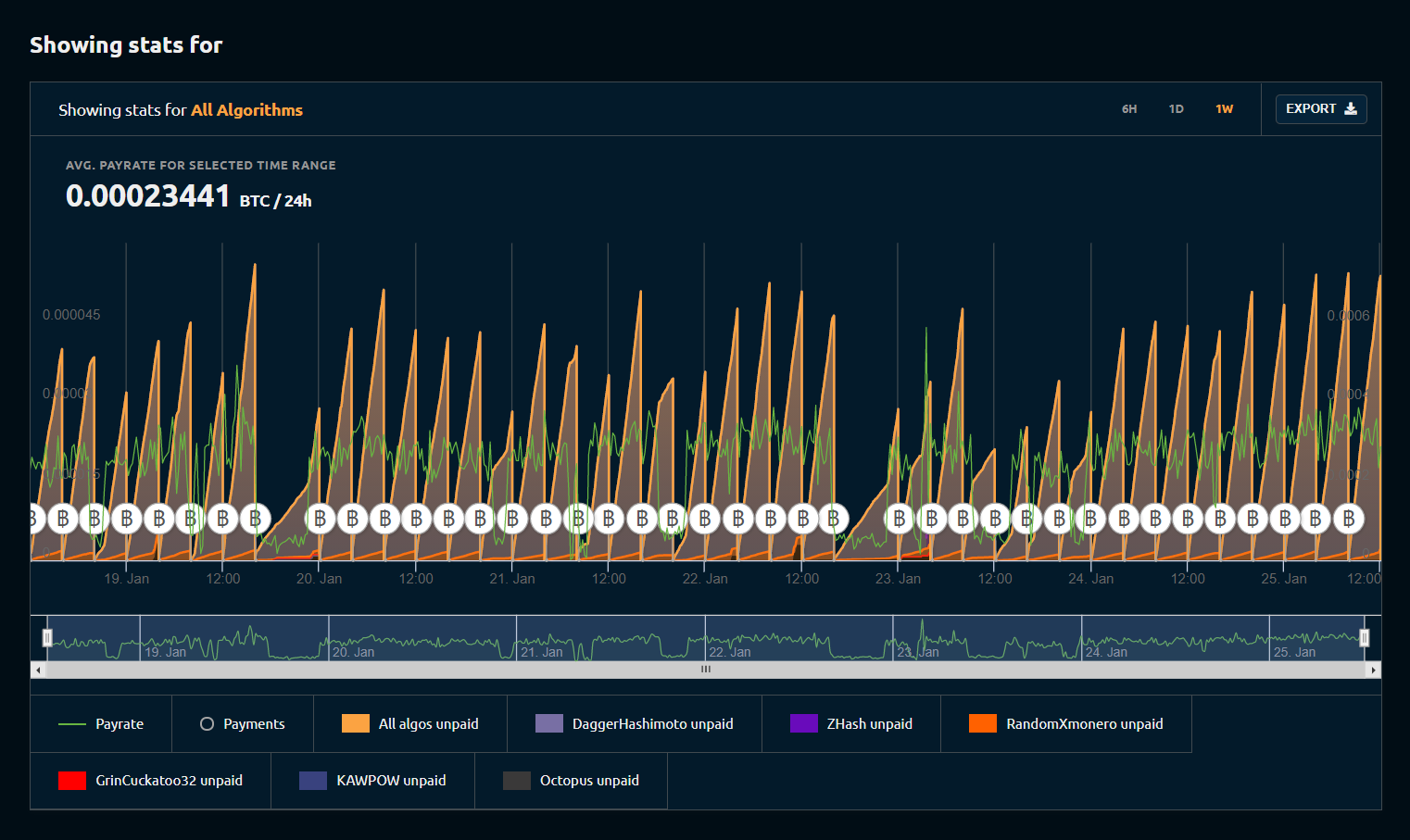The image size is (1410, 840).
Task: Click the AVG. PAYRATE FOR SELECTED TIME RANGE label
Action: (201, 165)
